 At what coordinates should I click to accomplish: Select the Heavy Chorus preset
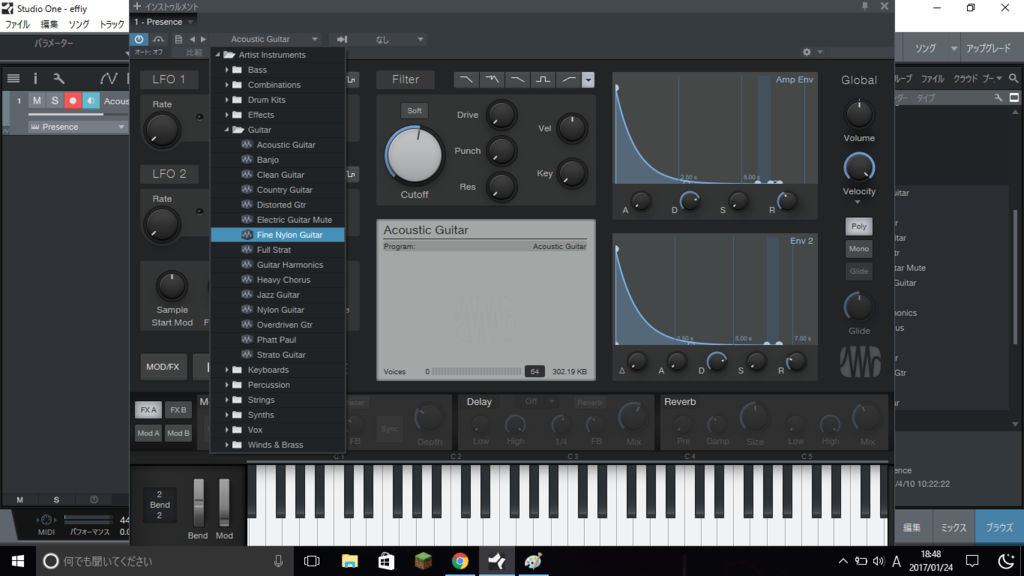point(278,280)
